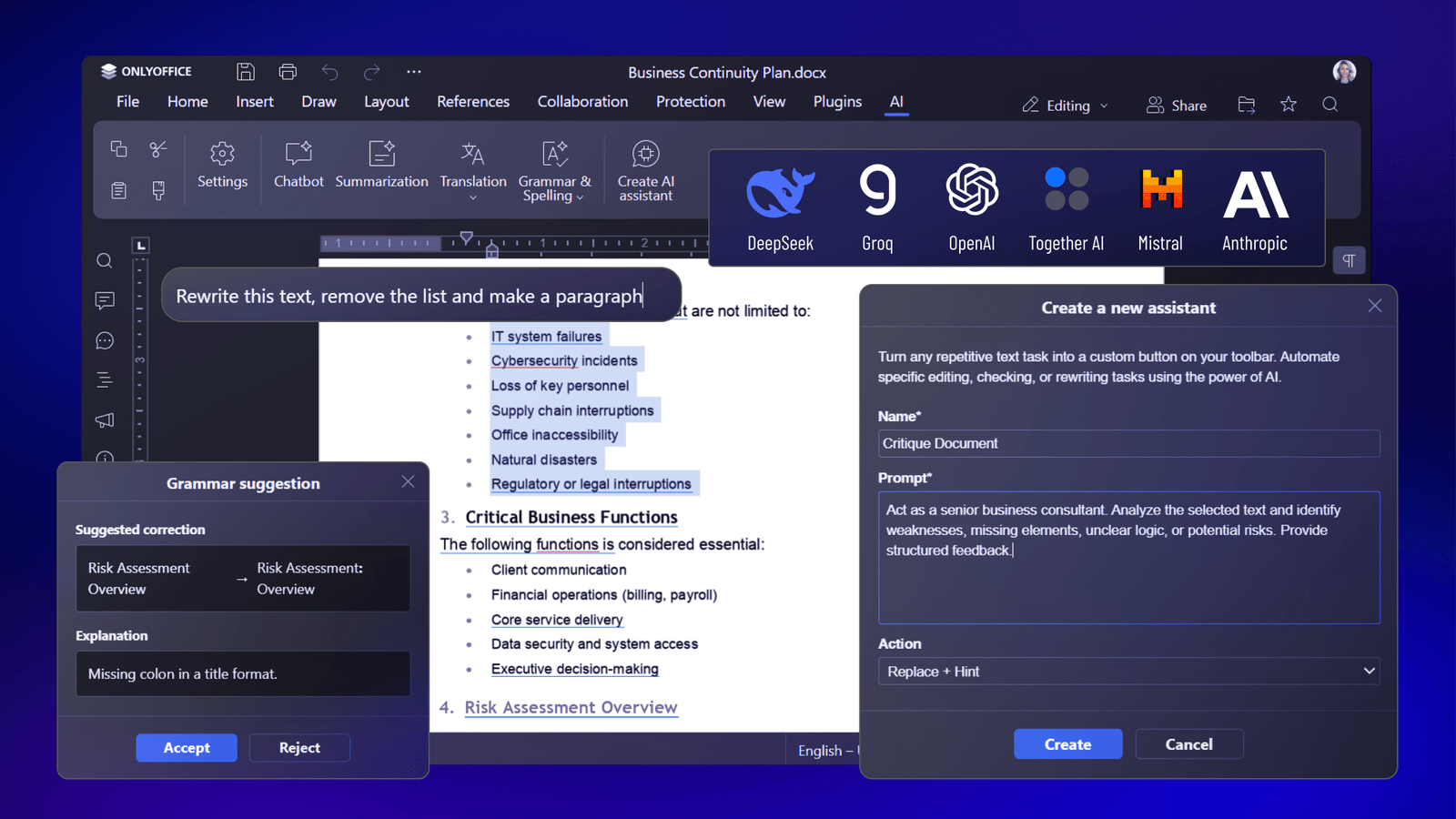Image resolution: width=1456 pixels, height=819 pixels.
Task: Switch to the References tab
Action: tap(473, 102)
